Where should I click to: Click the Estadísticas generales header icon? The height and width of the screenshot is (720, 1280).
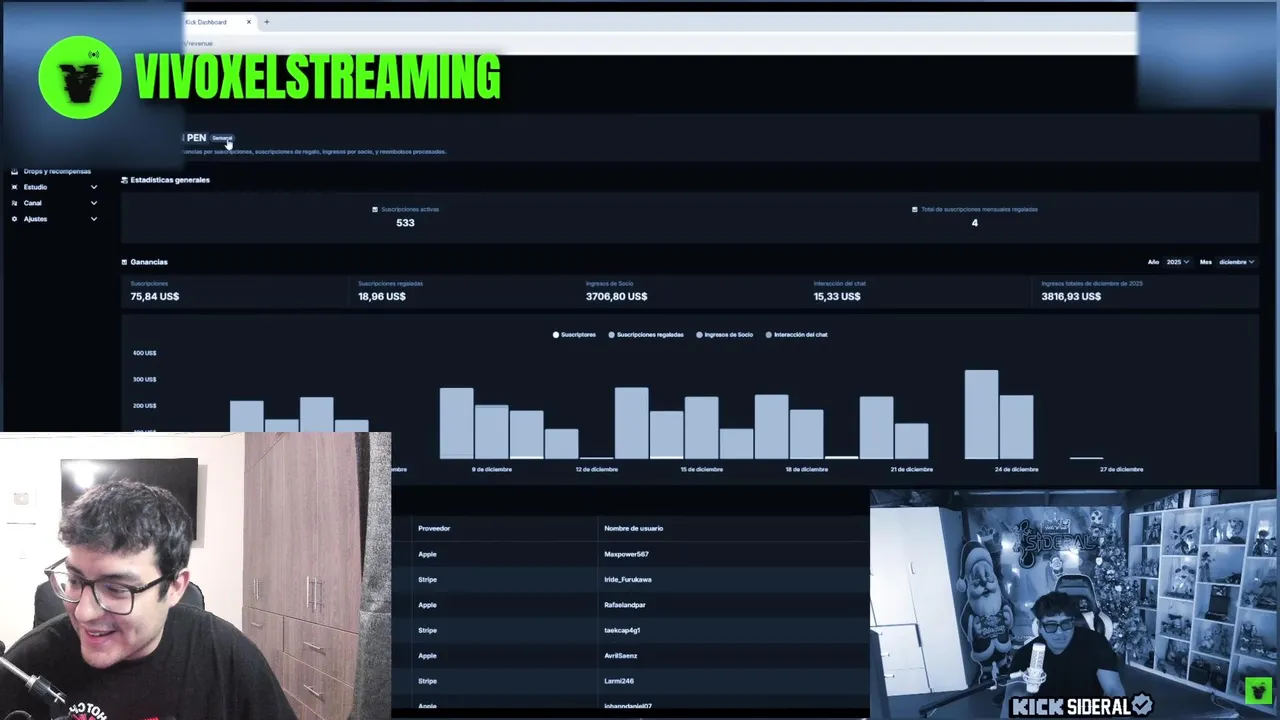pyautogui.click(x=124, y=180)
